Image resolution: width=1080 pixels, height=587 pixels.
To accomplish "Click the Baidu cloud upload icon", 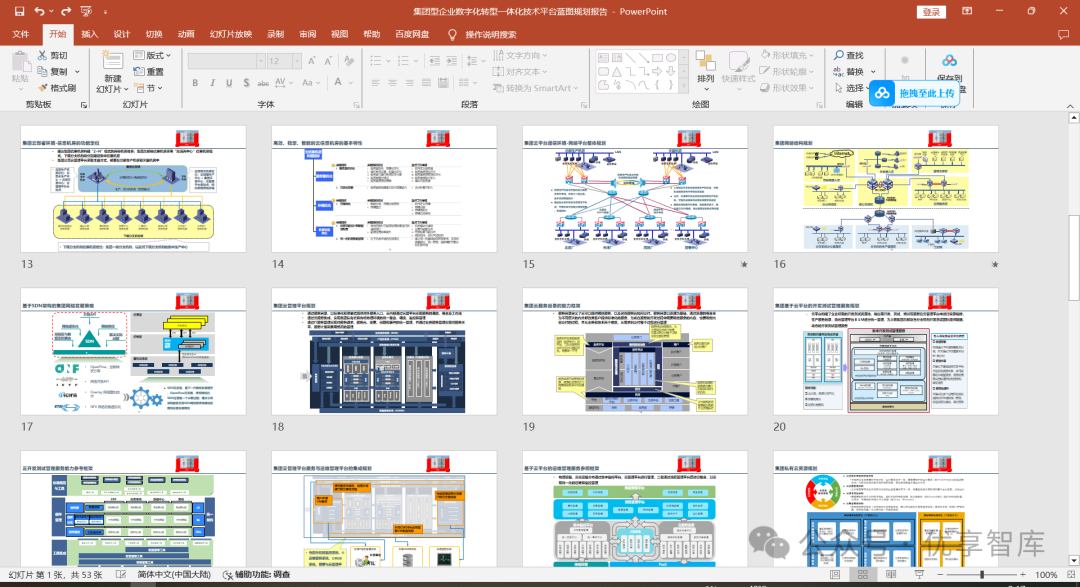I will pyautogui.click(x=882, y=93).
